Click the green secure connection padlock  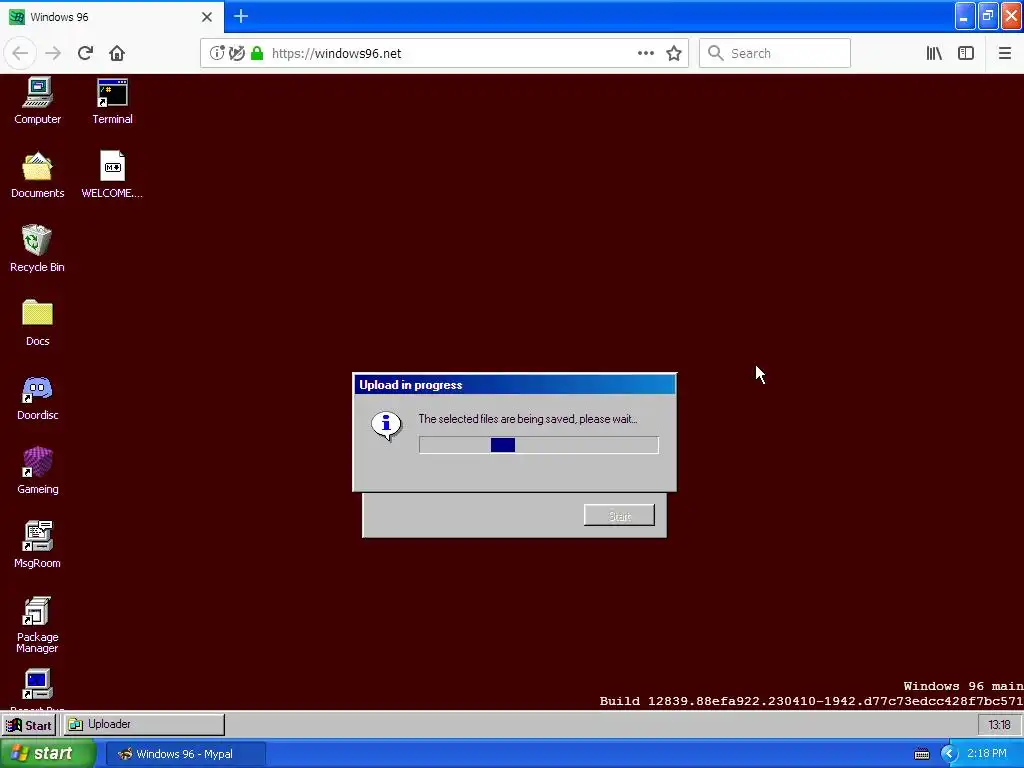pyautogui.click(x=257, y=53)
